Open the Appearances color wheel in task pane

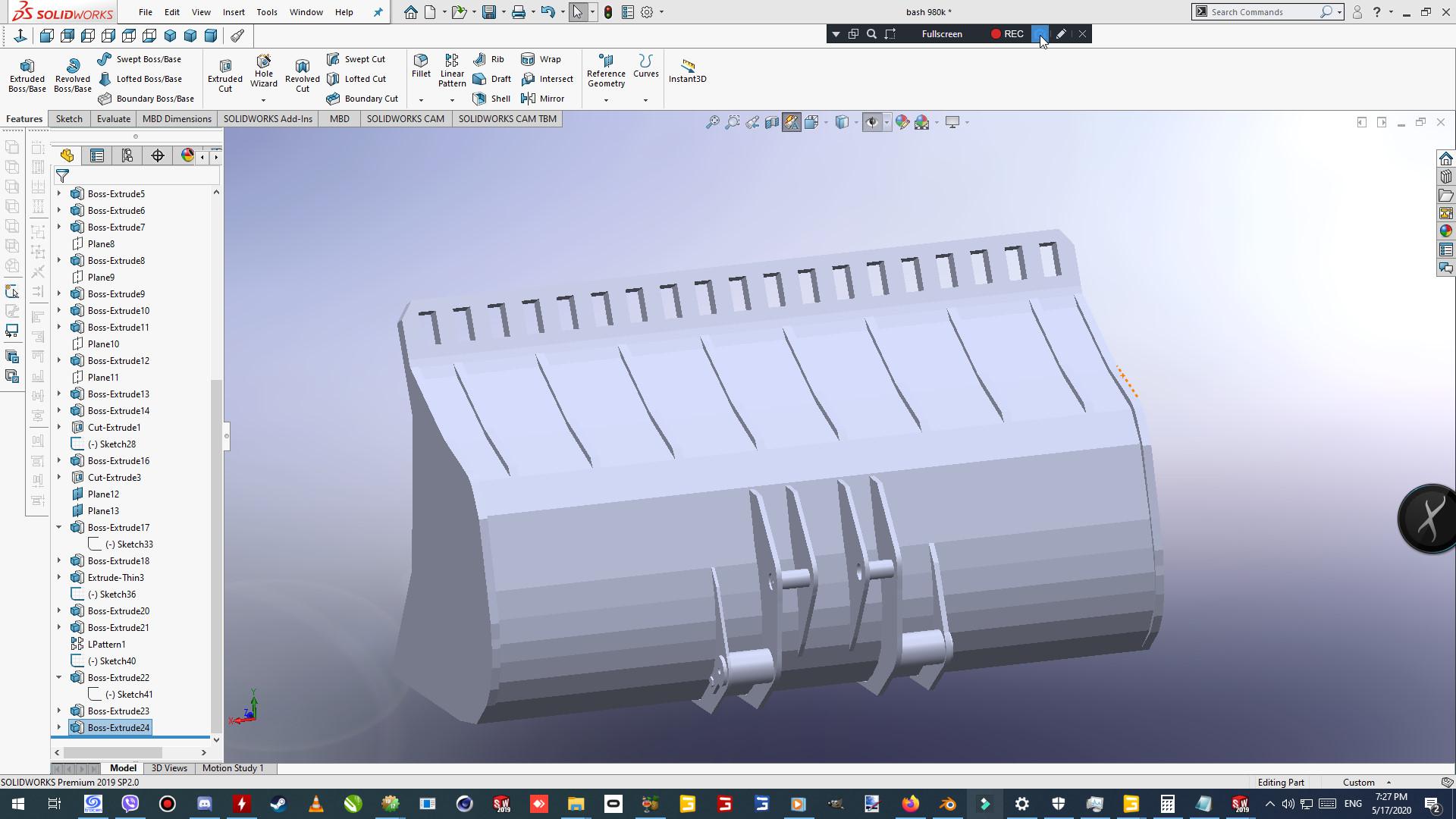[1445, 231]
